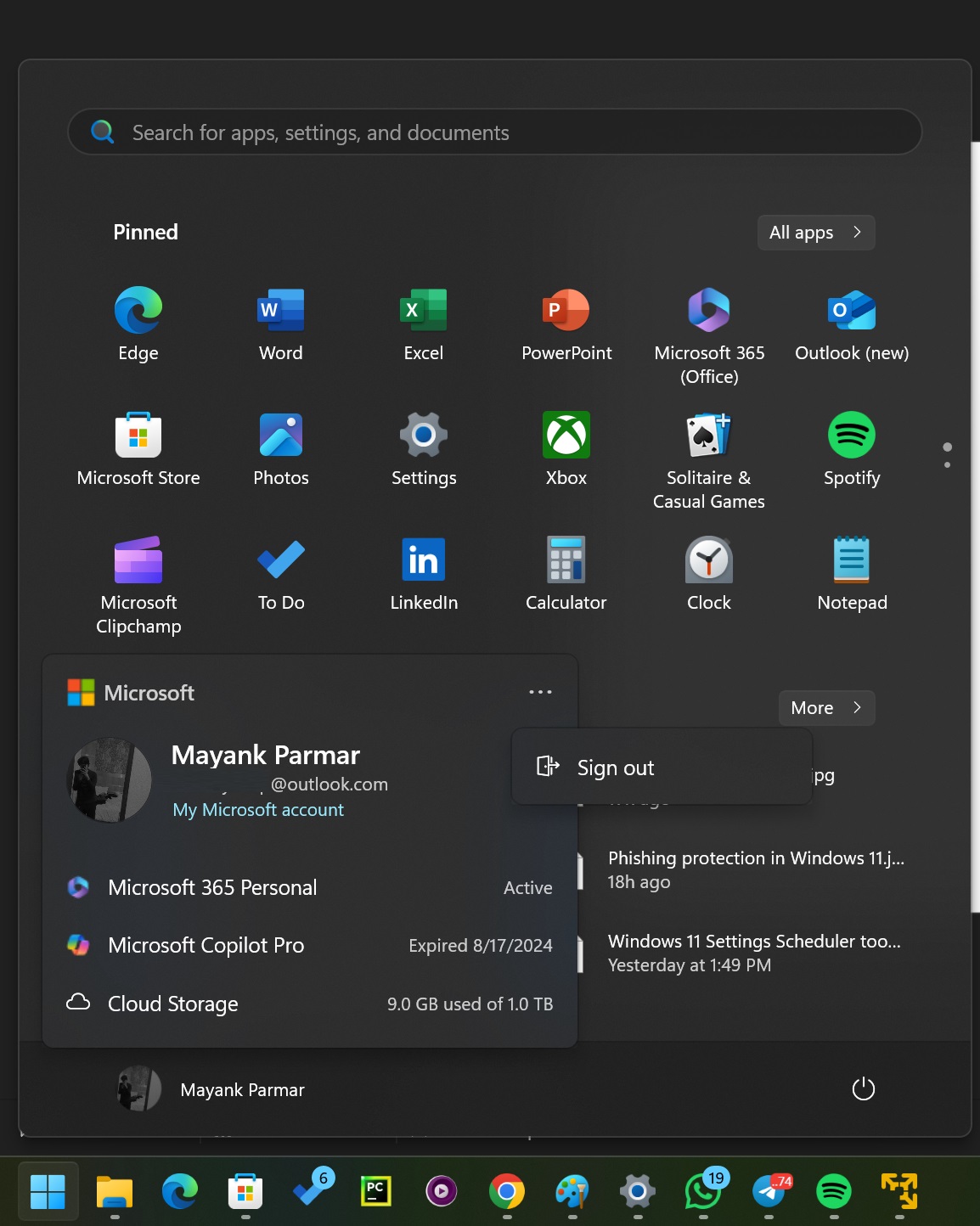
Task: Expand the All apps list
Action: [814, 232]
